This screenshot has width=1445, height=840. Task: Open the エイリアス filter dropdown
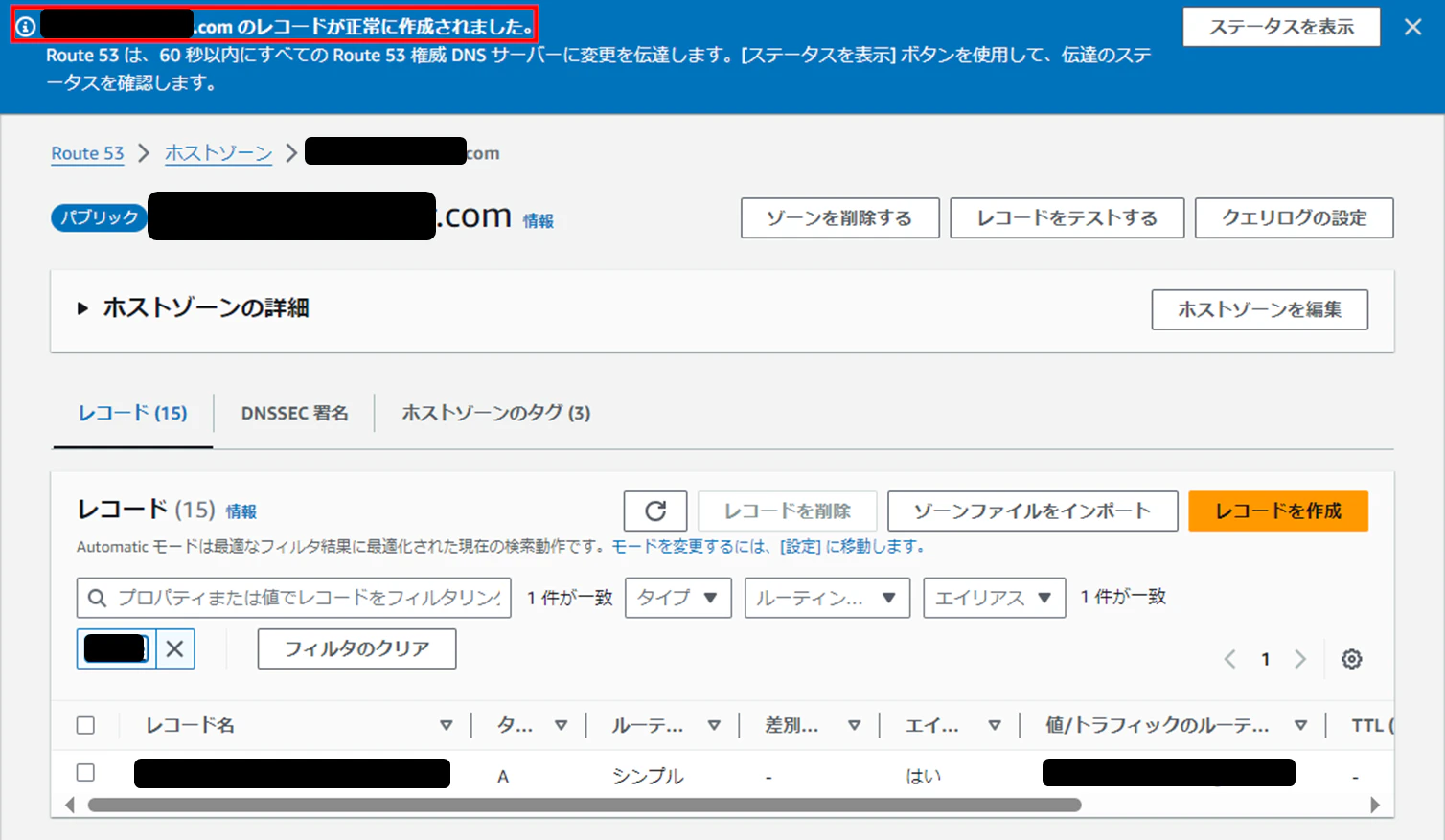point(995,598)
